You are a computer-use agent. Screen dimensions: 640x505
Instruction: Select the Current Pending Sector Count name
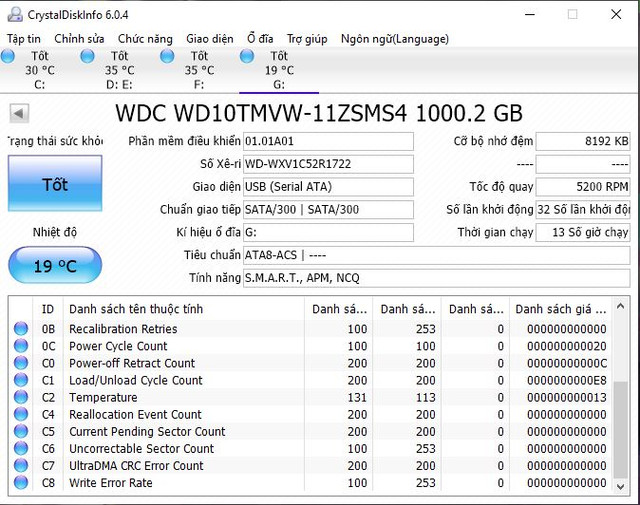(147, 432)
